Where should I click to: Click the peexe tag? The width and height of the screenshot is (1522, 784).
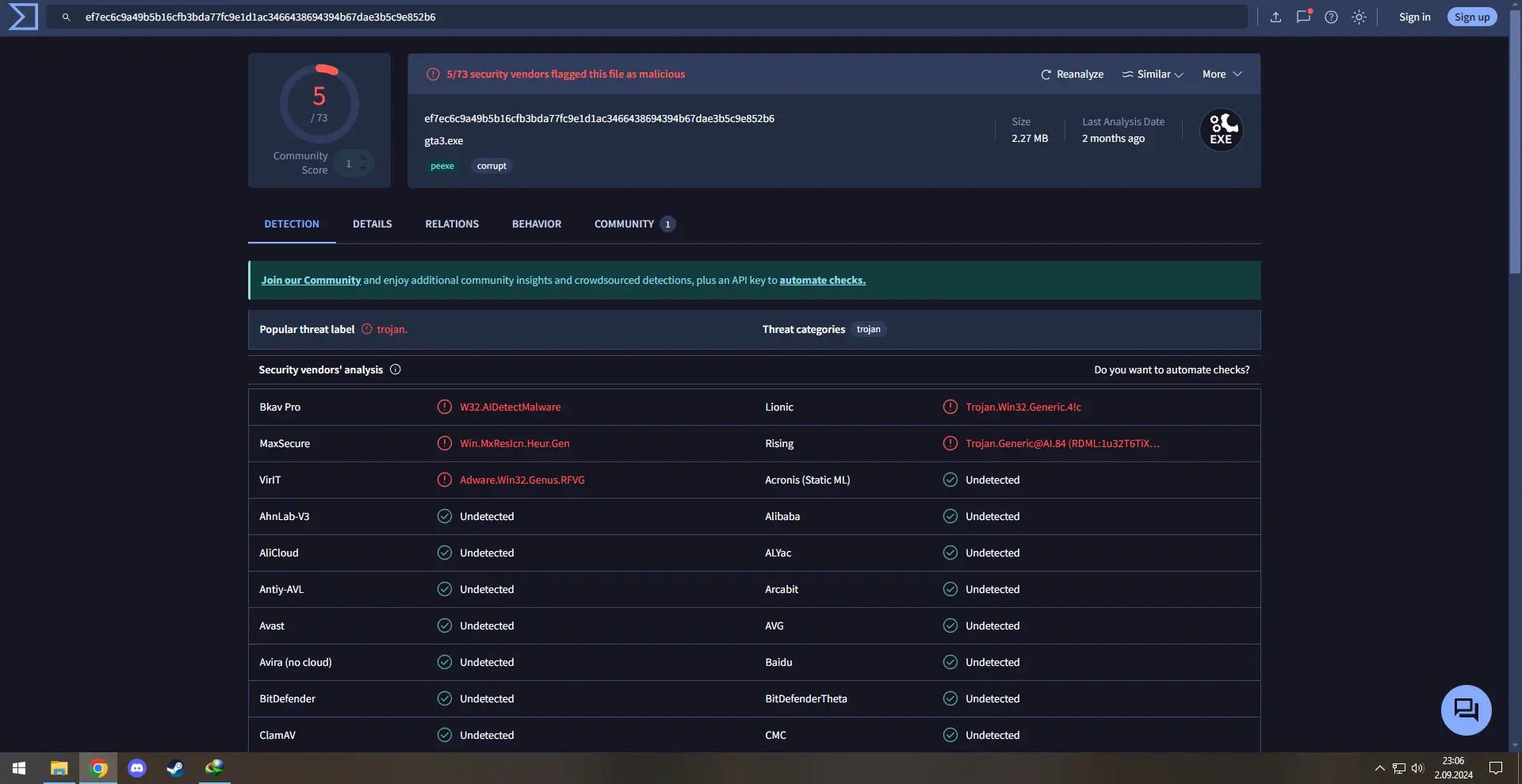(442, 166)
